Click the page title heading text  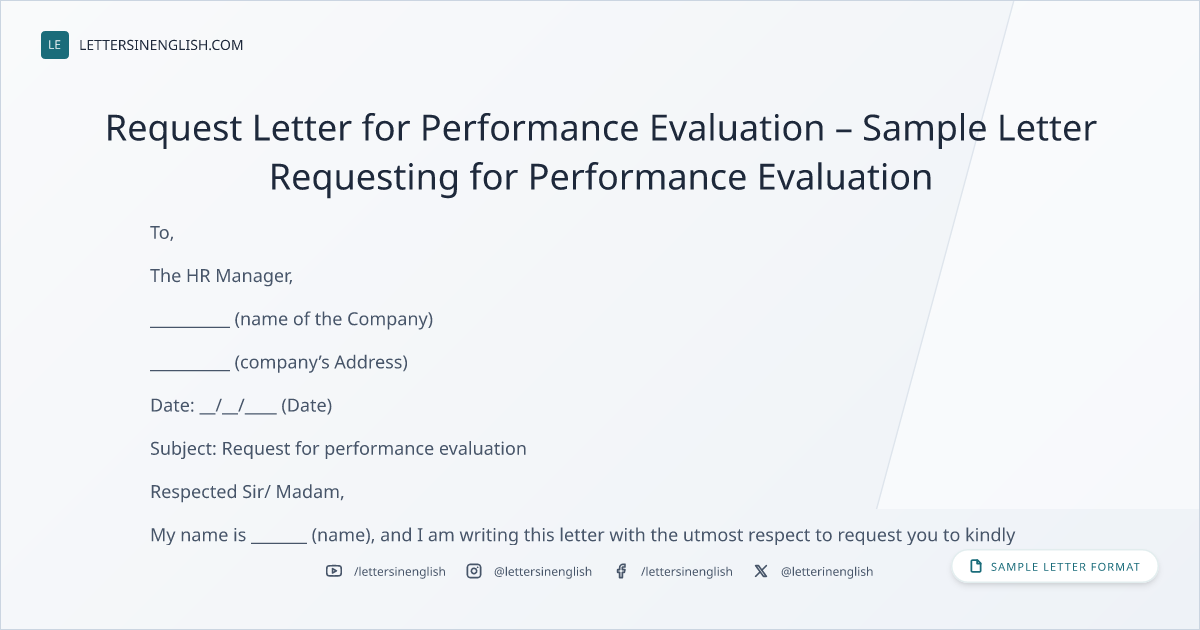coord(601,152)
